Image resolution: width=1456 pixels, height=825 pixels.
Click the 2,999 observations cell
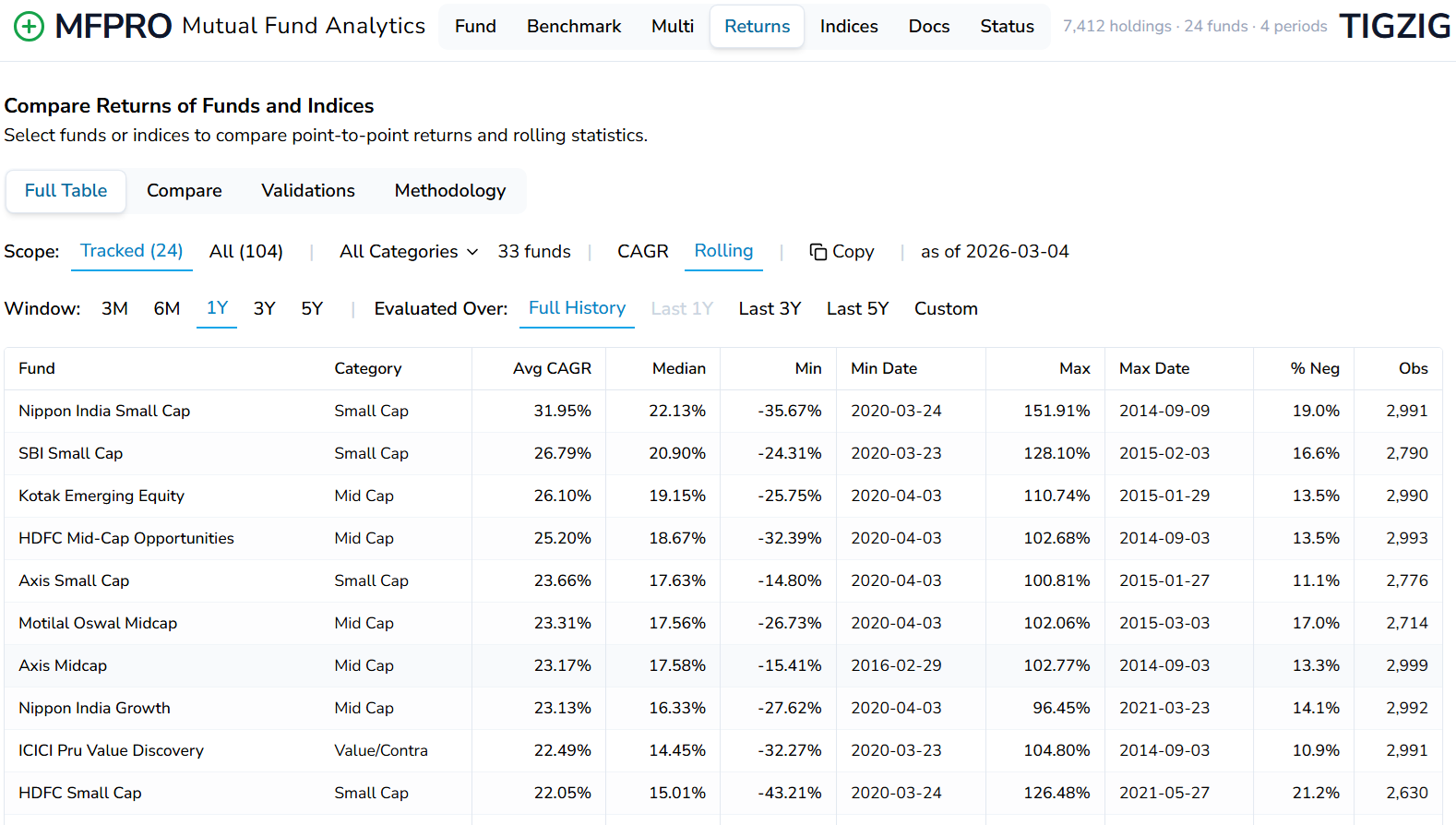pyautogui.click(x=1407, y=665)
